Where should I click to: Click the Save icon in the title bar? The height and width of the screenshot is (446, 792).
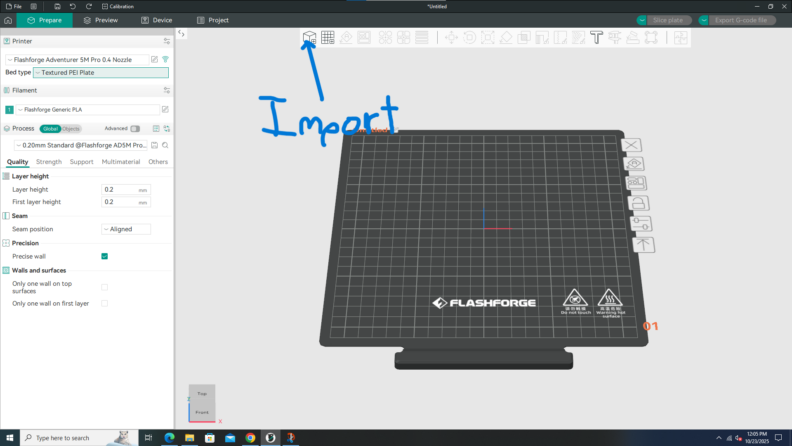(x=57, y=7)
